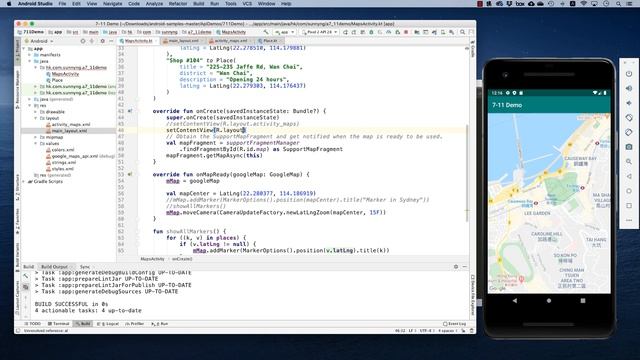The width and height of the screenshot is (640, 360).
Task: Toggle the Structure side panel button
Action: click(17, 188)
